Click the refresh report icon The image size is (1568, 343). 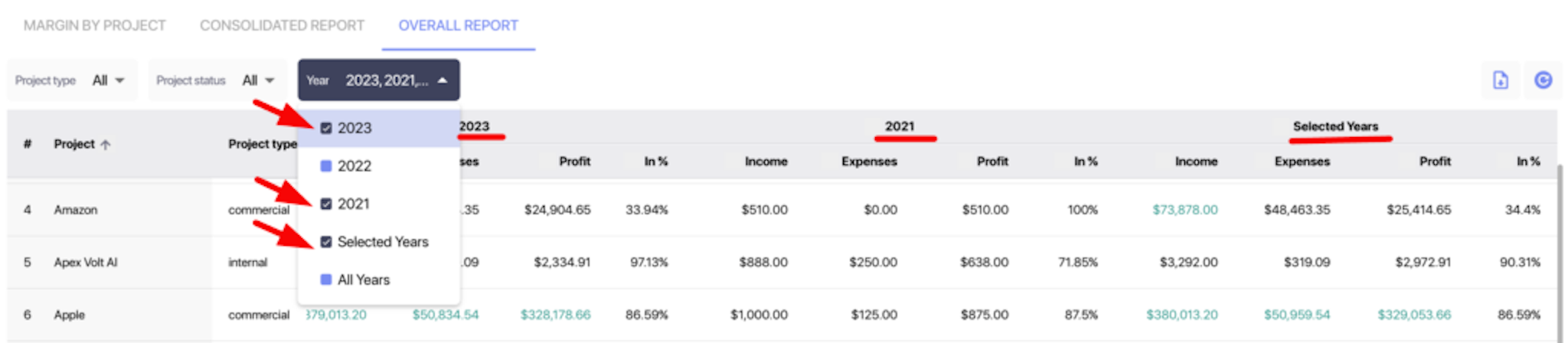coord(1543,80)
